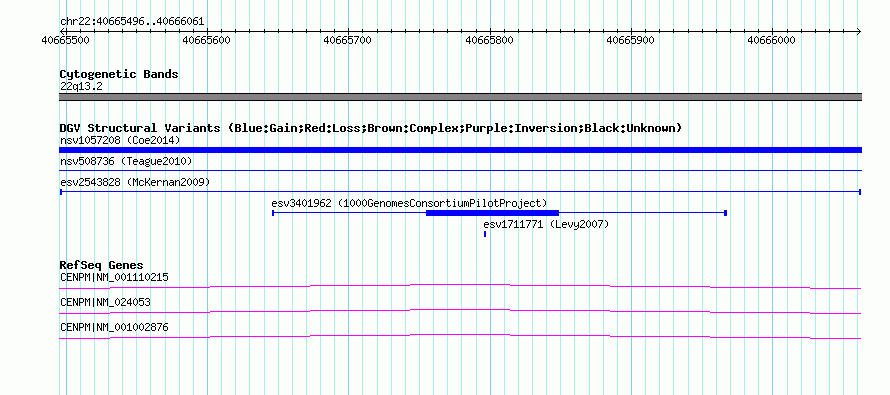Click the Cytogenetic Bands track title
The image size is (890, 395).
119,74
